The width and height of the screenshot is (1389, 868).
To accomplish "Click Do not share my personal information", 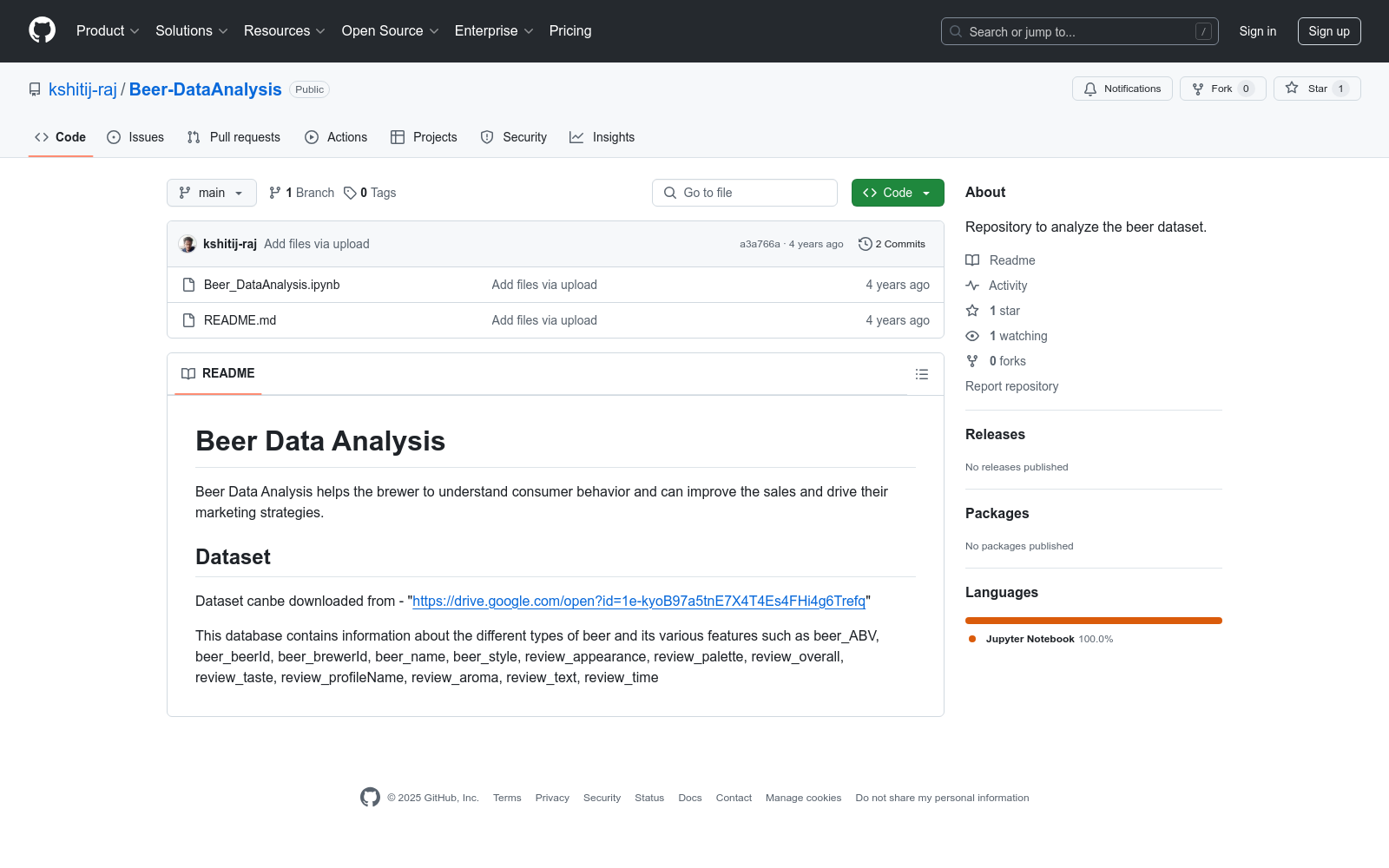I will (x=942, y=798).
